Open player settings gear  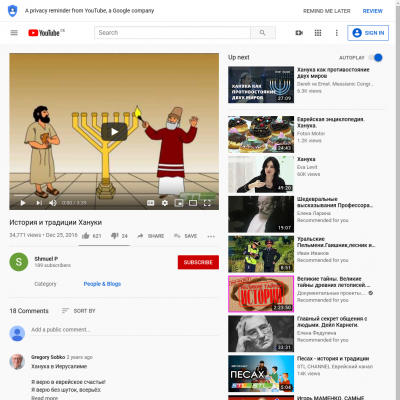[x=165, y=203]
